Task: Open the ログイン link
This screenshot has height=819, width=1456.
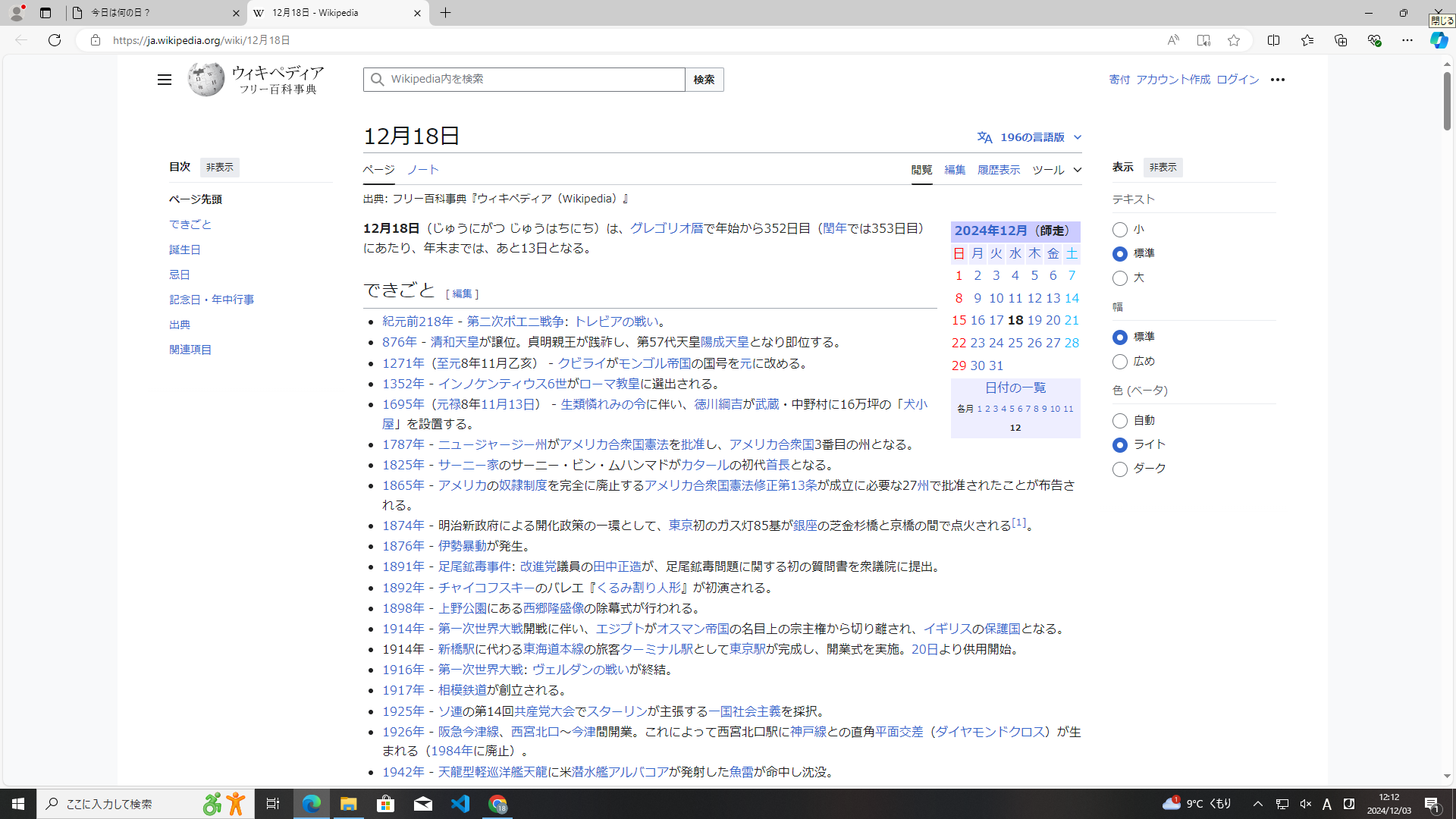Action: point(1238,79)
